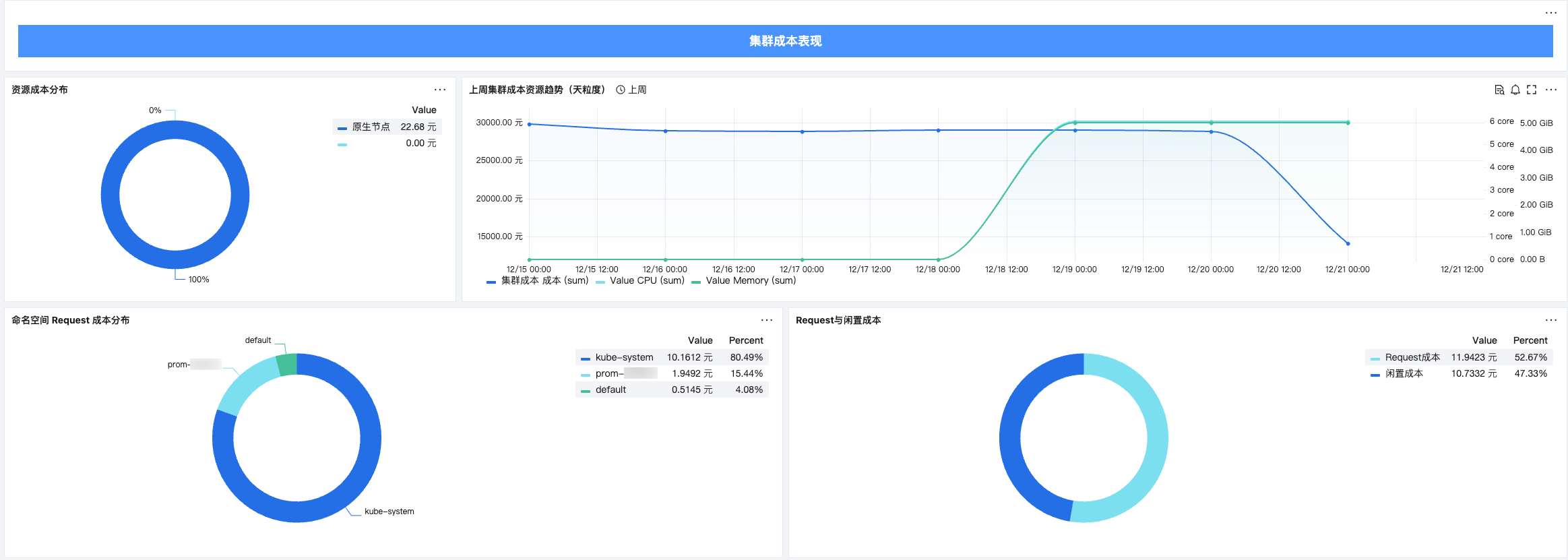Expand trend chart to fullscreen
The height and width of the screenshot is (560, 1568).
click(1532, 90)
